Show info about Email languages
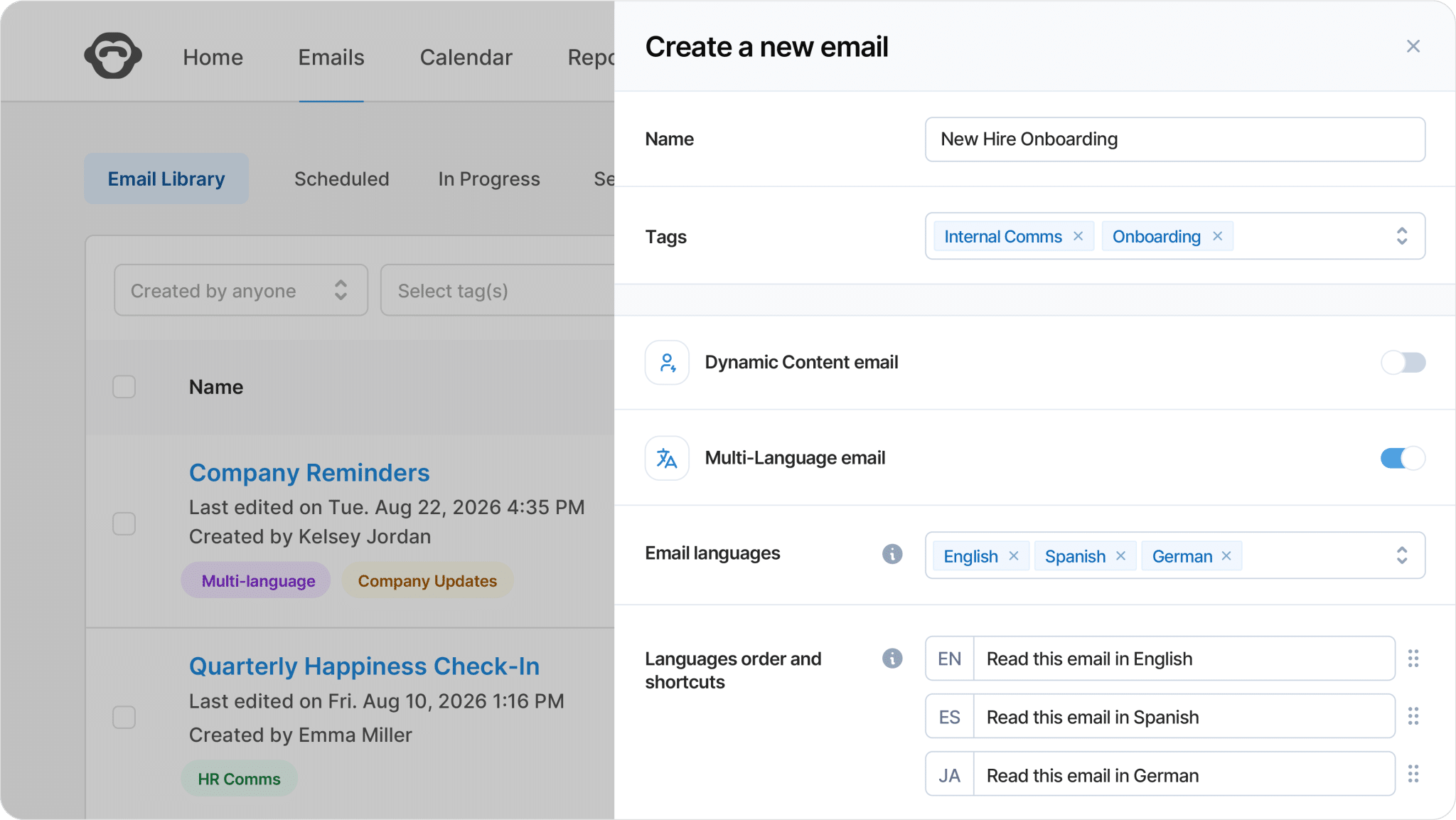The image size is (1456, 820). click(x=892, y=553)
